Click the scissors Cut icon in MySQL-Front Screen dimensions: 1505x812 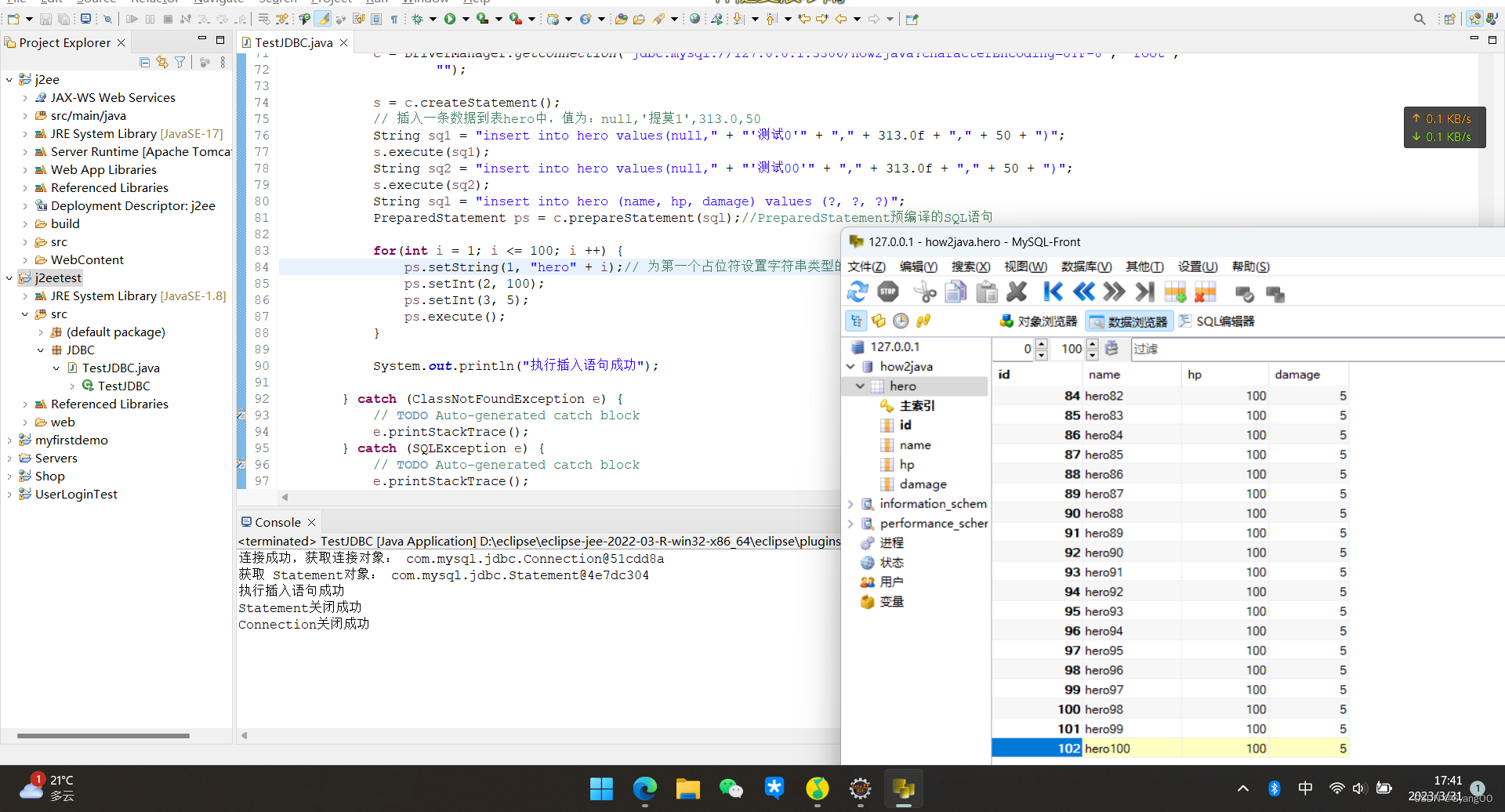click(x=925, y=292)
